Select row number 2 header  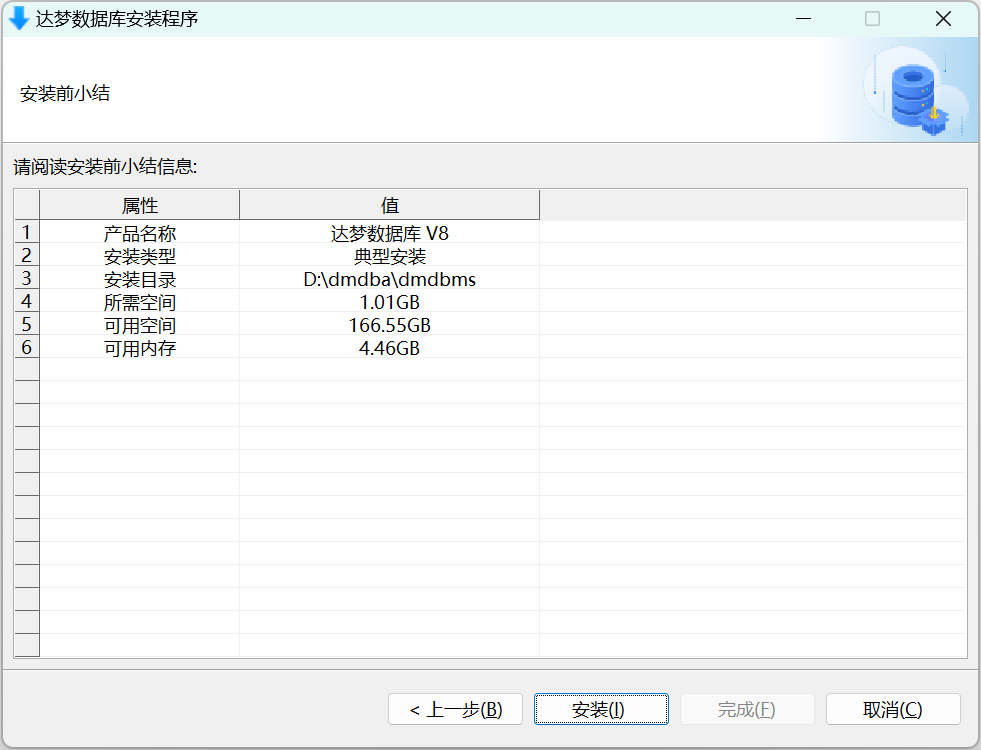pos(27,255)
